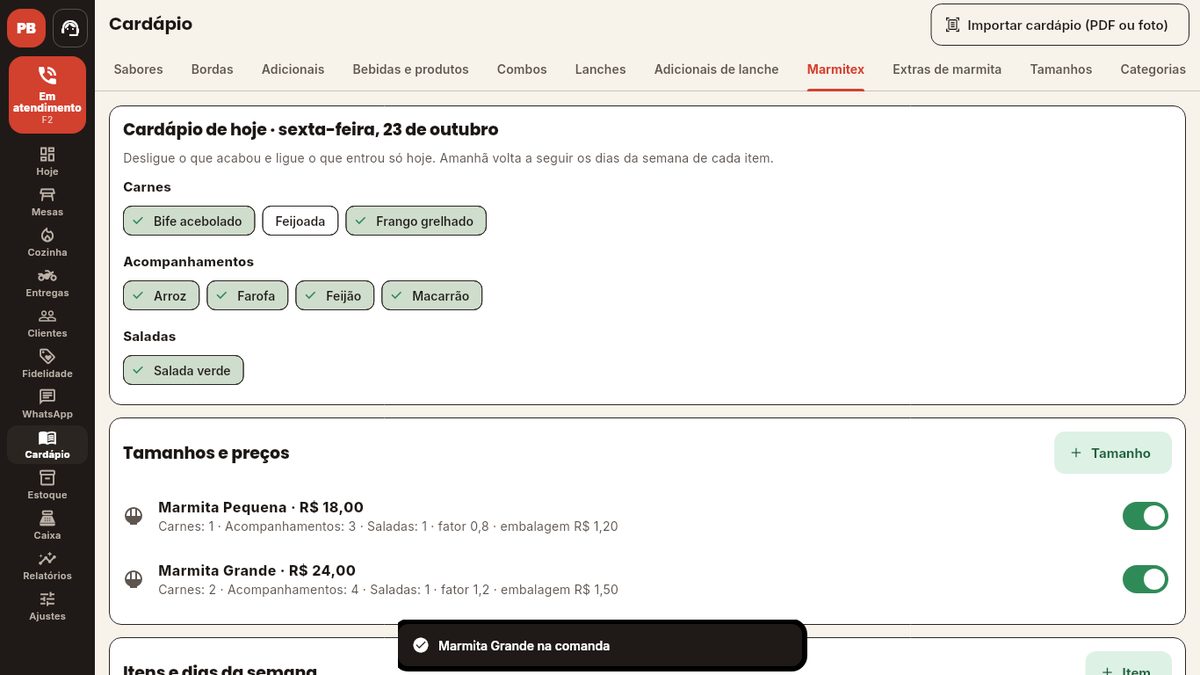Turn off Macarrão for today

432,296
